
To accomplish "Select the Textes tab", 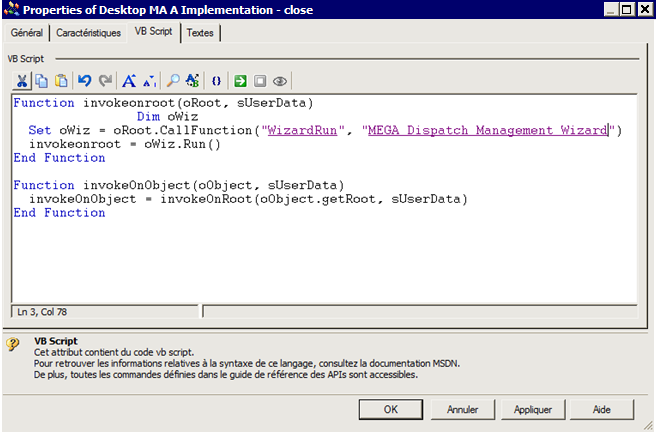I will click(200, 32).
